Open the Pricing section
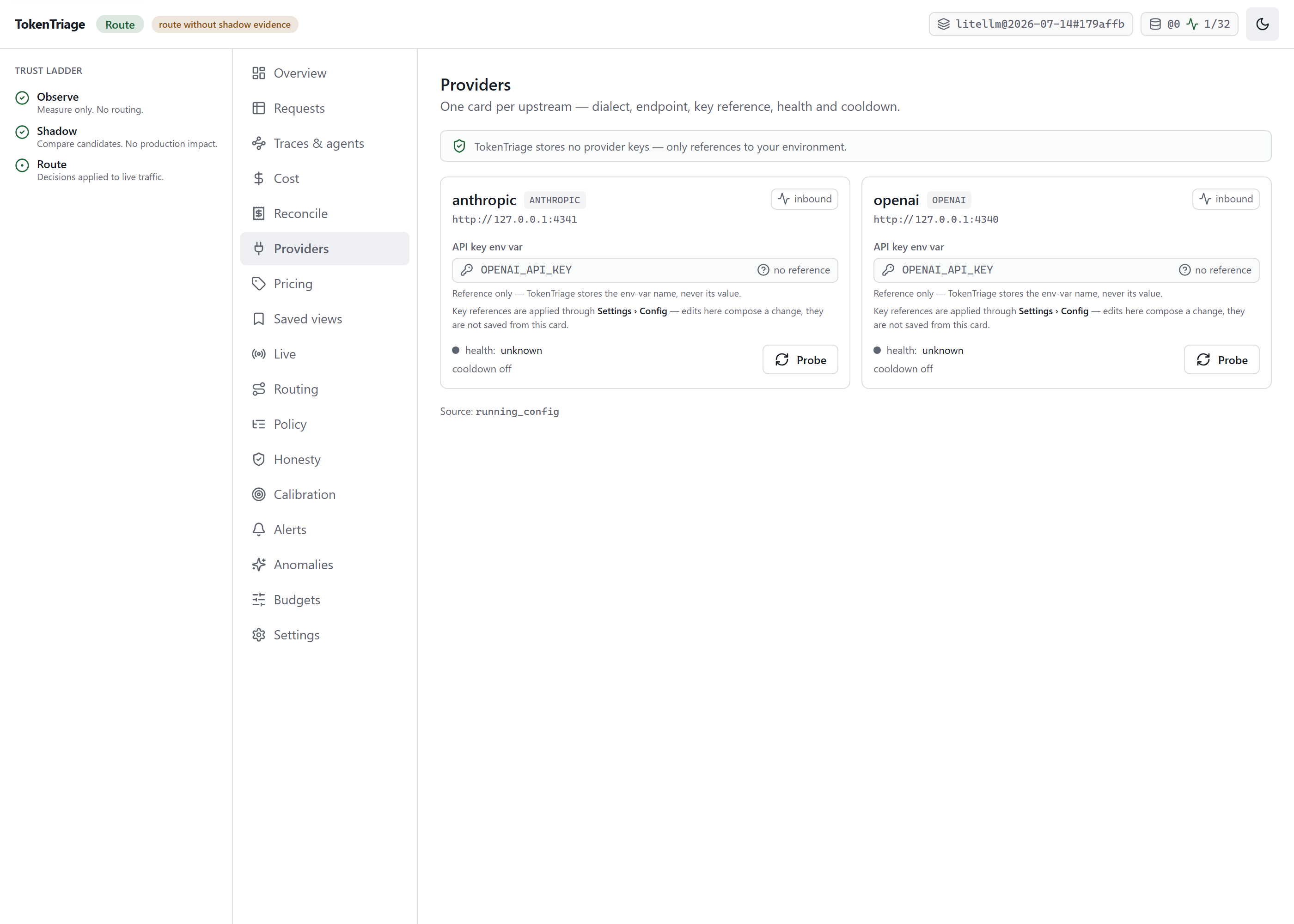1294x924 pixels. pos(324,284)
